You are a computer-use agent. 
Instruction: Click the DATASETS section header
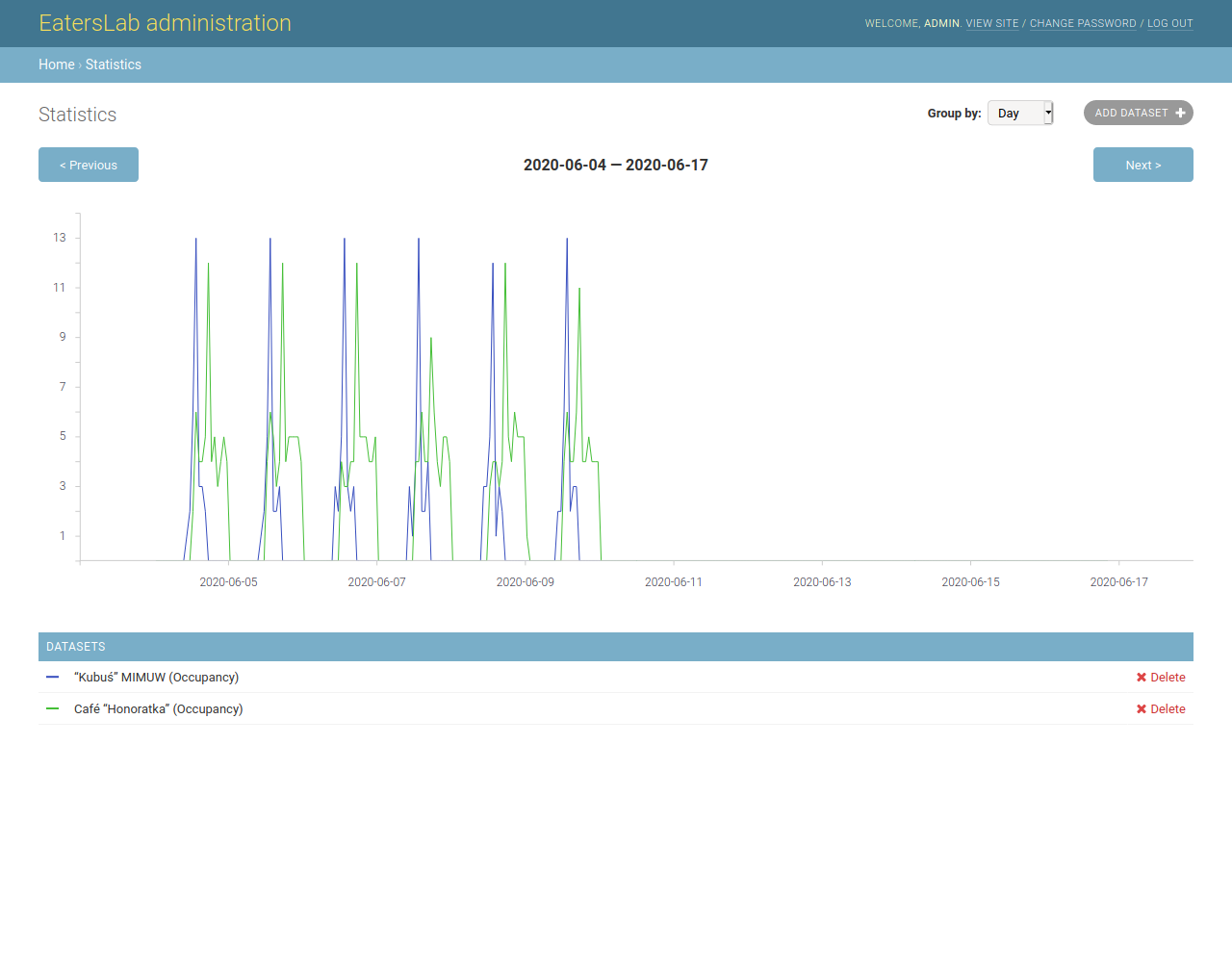(x=616, y=647)
